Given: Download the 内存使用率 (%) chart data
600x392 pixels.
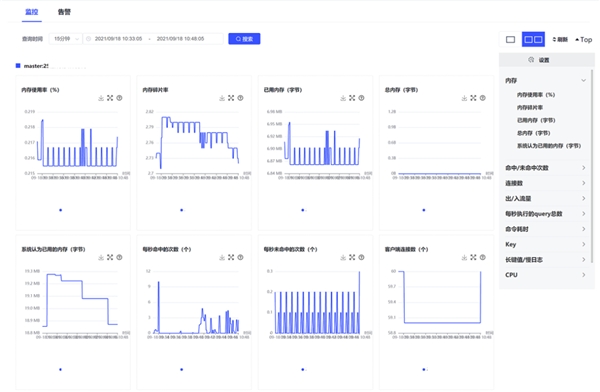Looking at the screenshot, I should tap(101, 98).
